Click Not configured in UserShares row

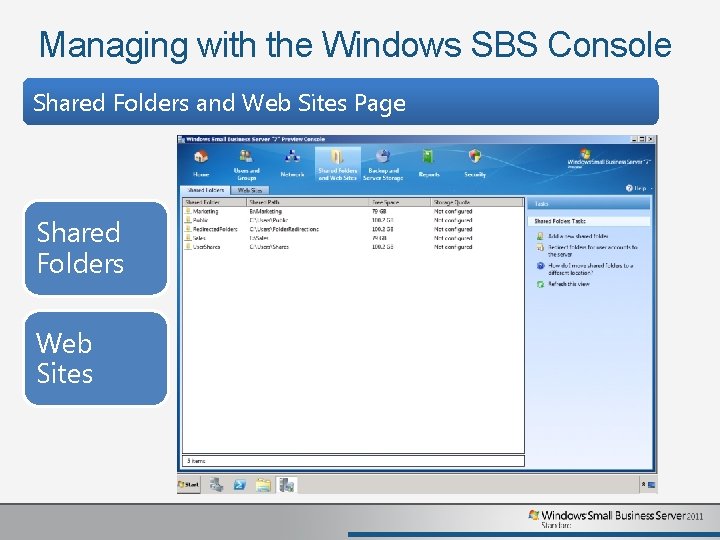point(453,247)
